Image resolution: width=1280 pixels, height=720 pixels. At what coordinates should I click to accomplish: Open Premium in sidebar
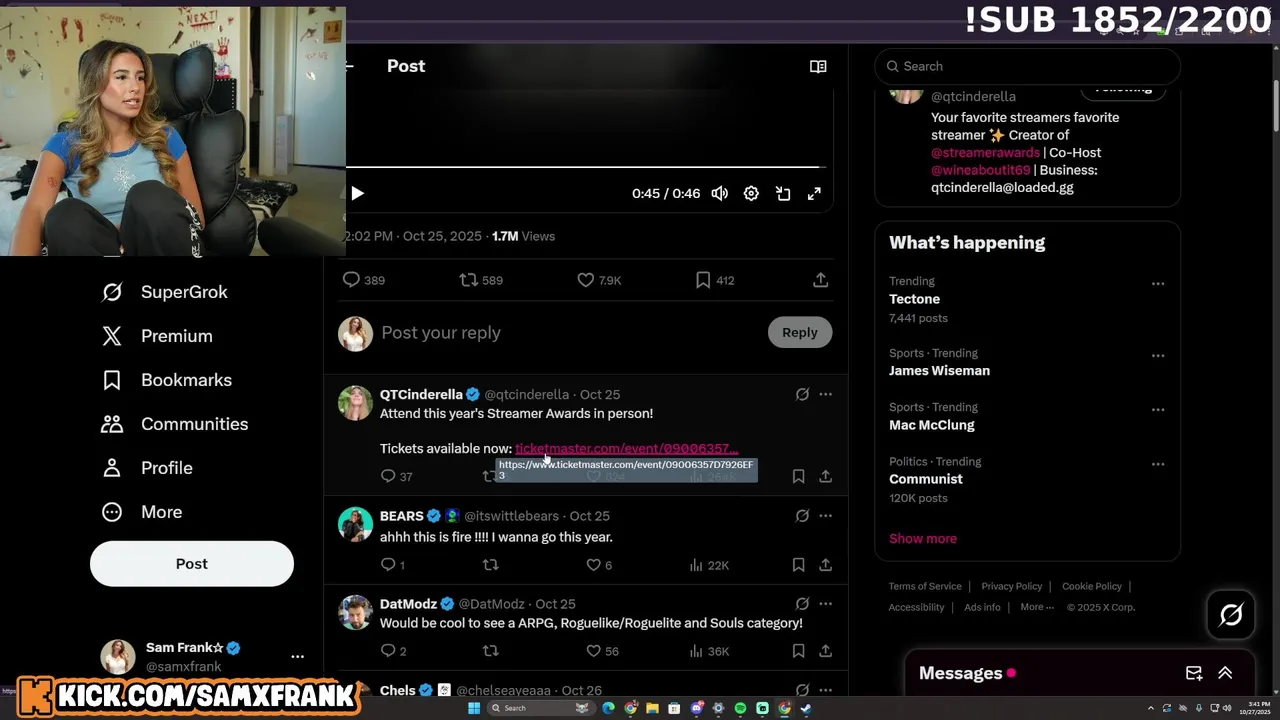pyautogui.click(x=157, y=336)
